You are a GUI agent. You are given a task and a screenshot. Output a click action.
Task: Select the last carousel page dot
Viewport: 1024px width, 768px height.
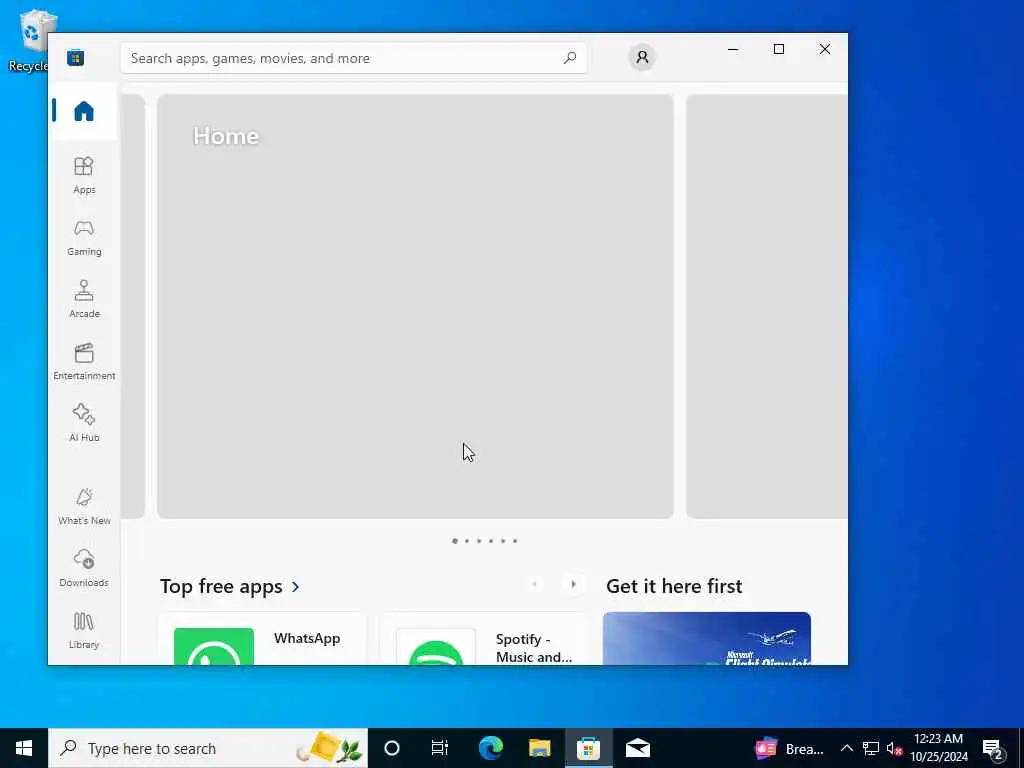pyautogui.click(x=515, y=541)
